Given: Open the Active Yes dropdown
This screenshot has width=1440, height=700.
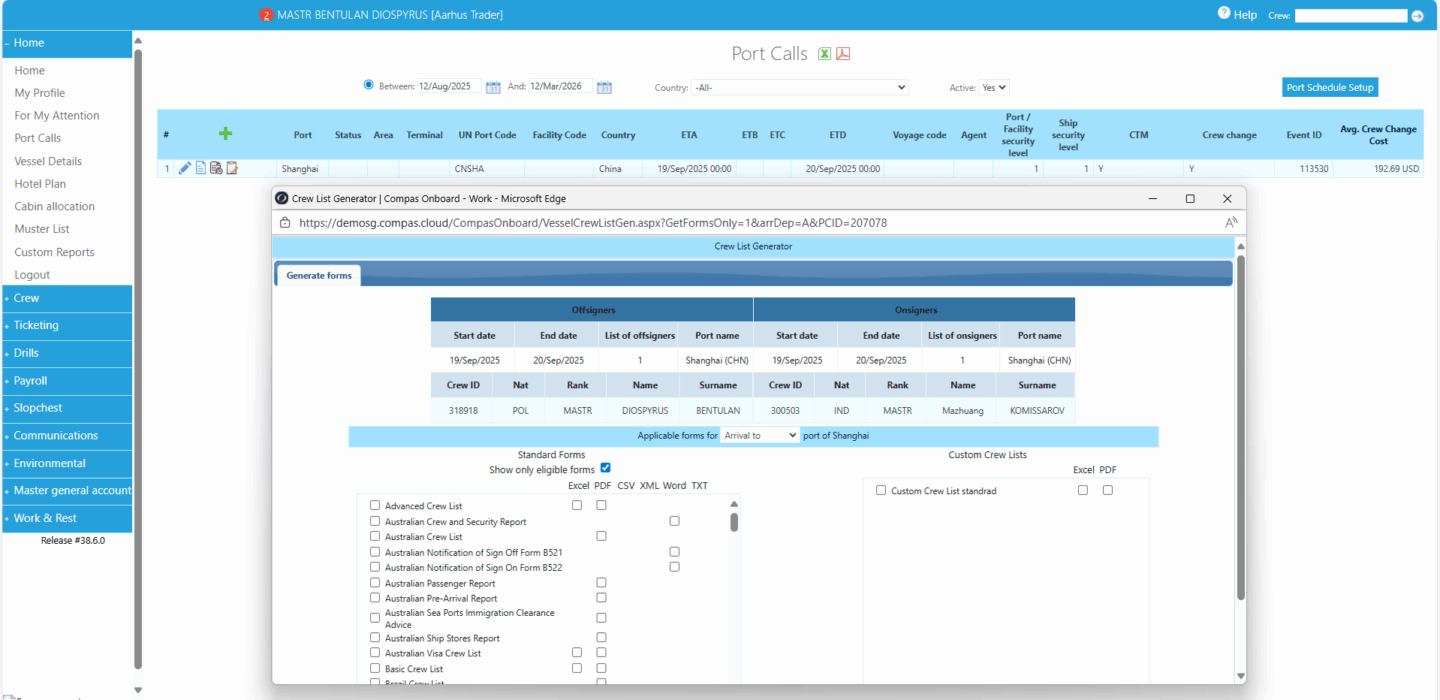Looking at the screenshot, I should coord(994,87).
